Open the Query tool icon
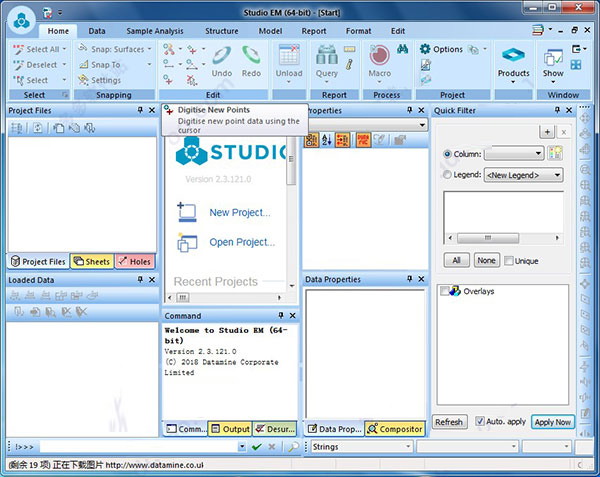The width and height of the screenshot is (600, 477). pos(327,55)
